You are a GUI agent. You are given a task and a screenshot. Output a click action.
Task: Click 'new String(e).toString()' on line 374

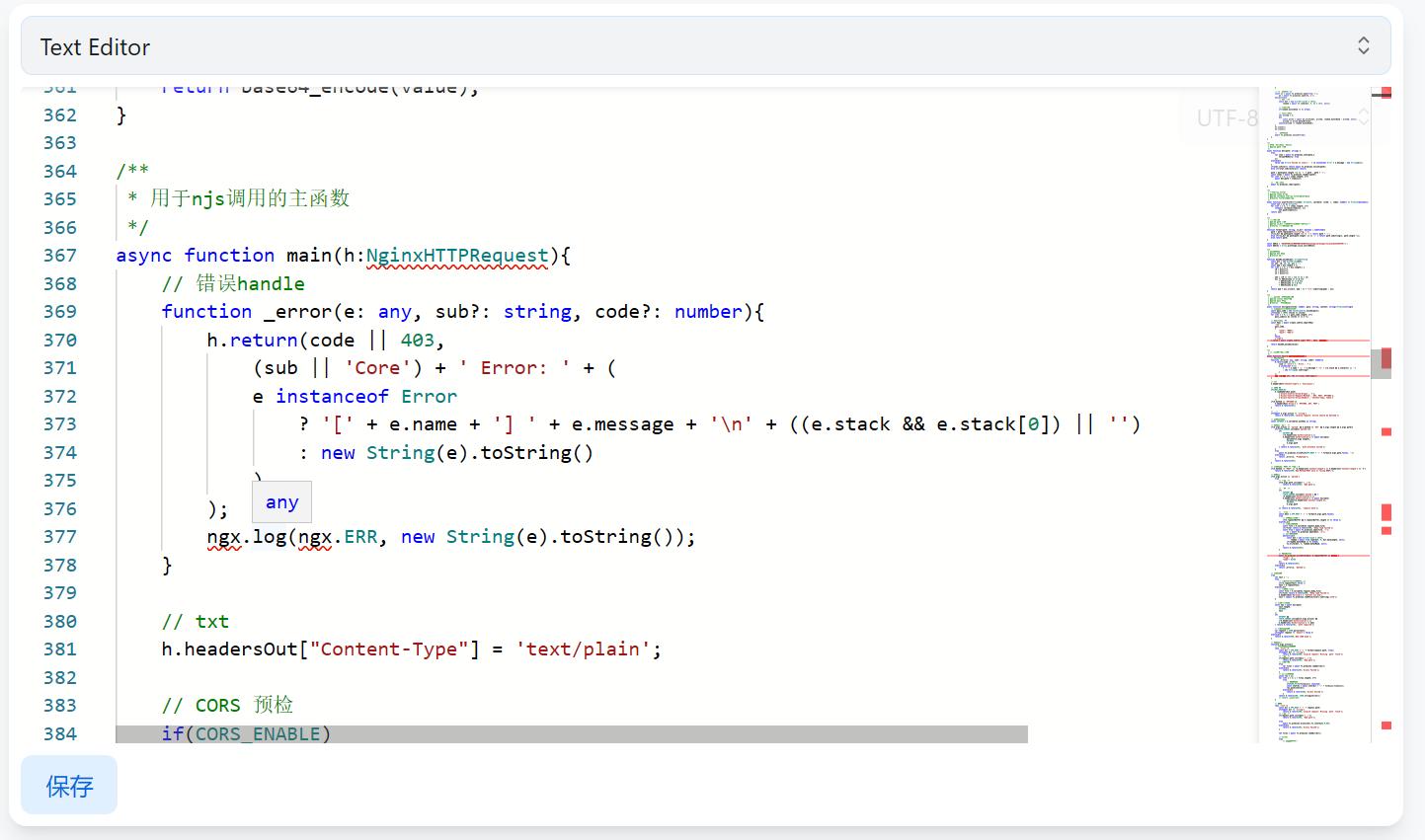[x=457, y=453]
